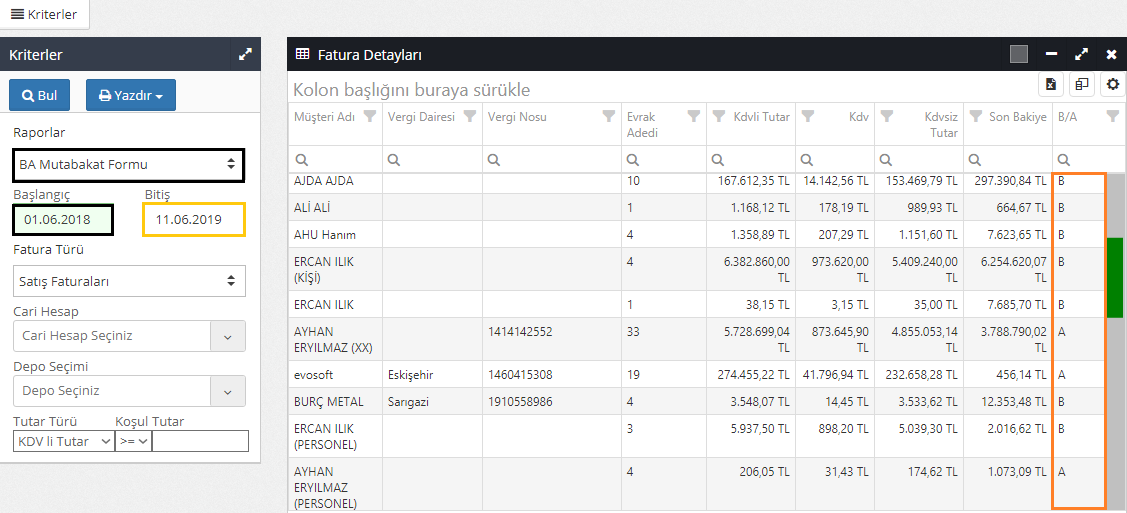
Task: Export grid to Excel icon
Action: click(1051, 84)
